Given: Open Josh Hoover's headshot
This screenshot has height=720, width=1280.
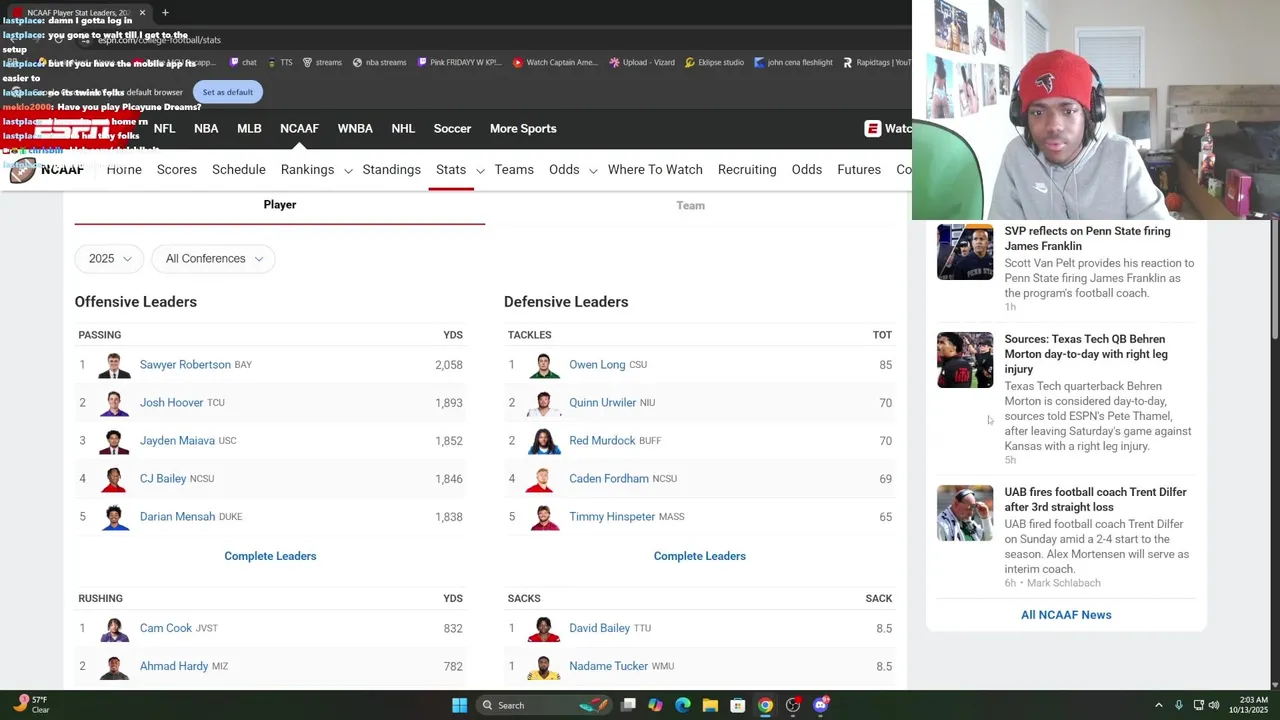Looking at the screenshot, I should click(115, 403).
